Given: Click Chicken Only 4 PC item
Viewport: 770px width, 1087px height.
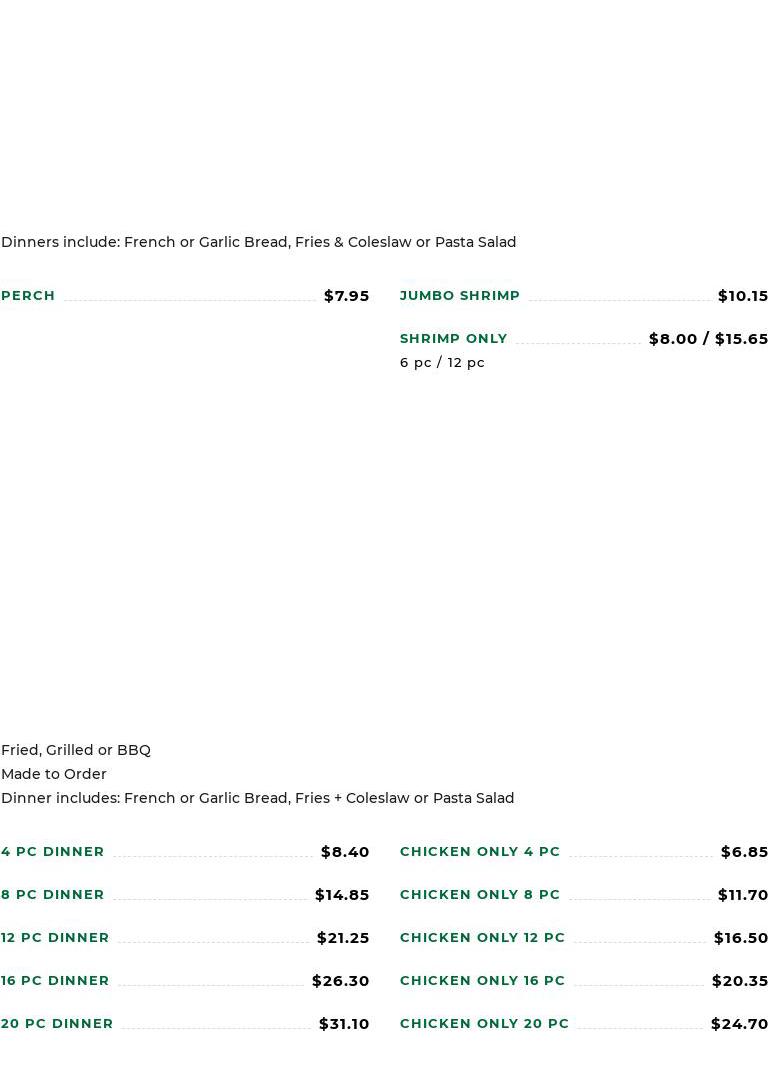Looking at the screenshot, I should (480, 852).
